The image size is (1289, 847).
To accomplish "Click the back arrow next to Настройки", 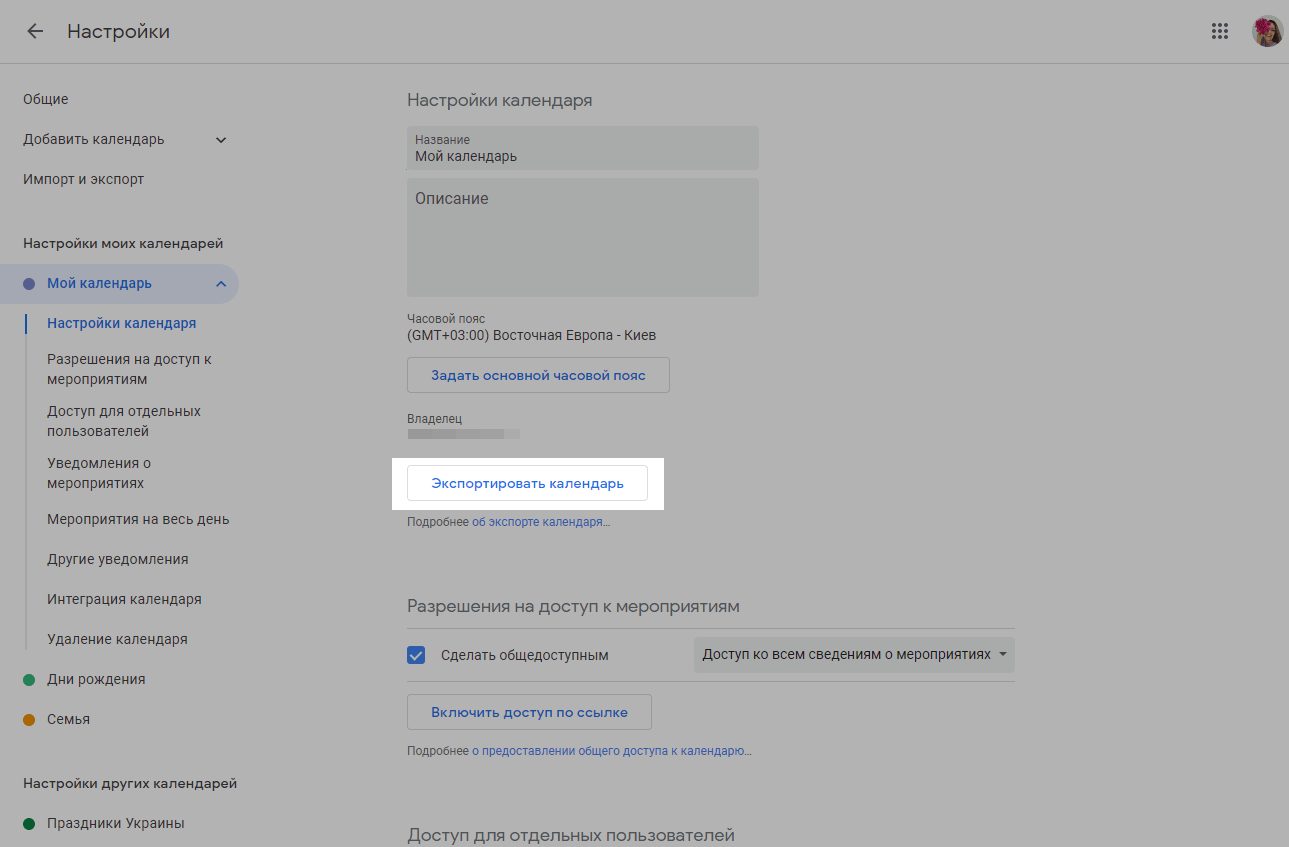I will point(35,31).
